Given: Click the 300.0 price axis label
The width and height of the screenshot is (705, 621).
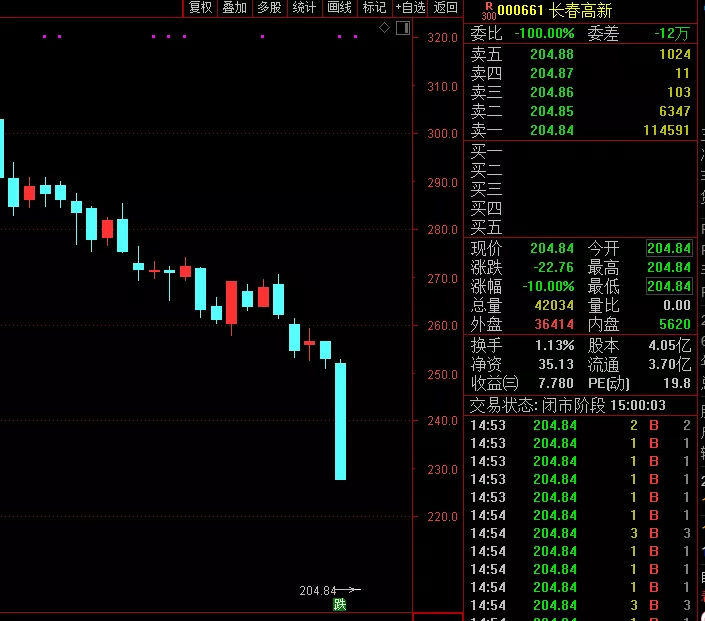Looking at the screenshot, I should (441, 134).
